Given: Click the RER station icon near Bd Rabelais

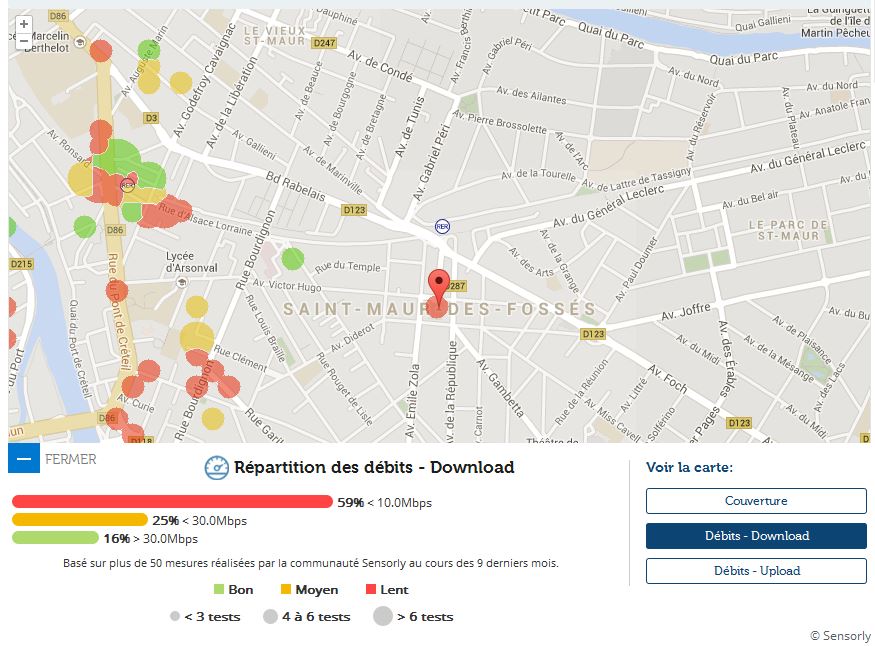Looking at the screenshot, I should click(442, 227).
